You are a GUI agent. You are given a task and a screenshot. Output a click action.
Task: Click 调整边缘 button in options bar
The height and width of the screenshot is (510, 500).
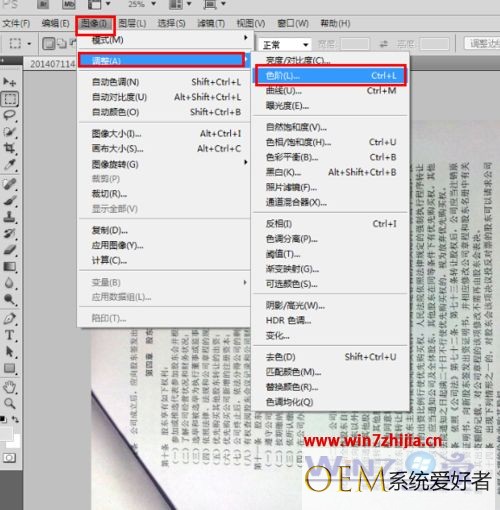coord(482,43)
